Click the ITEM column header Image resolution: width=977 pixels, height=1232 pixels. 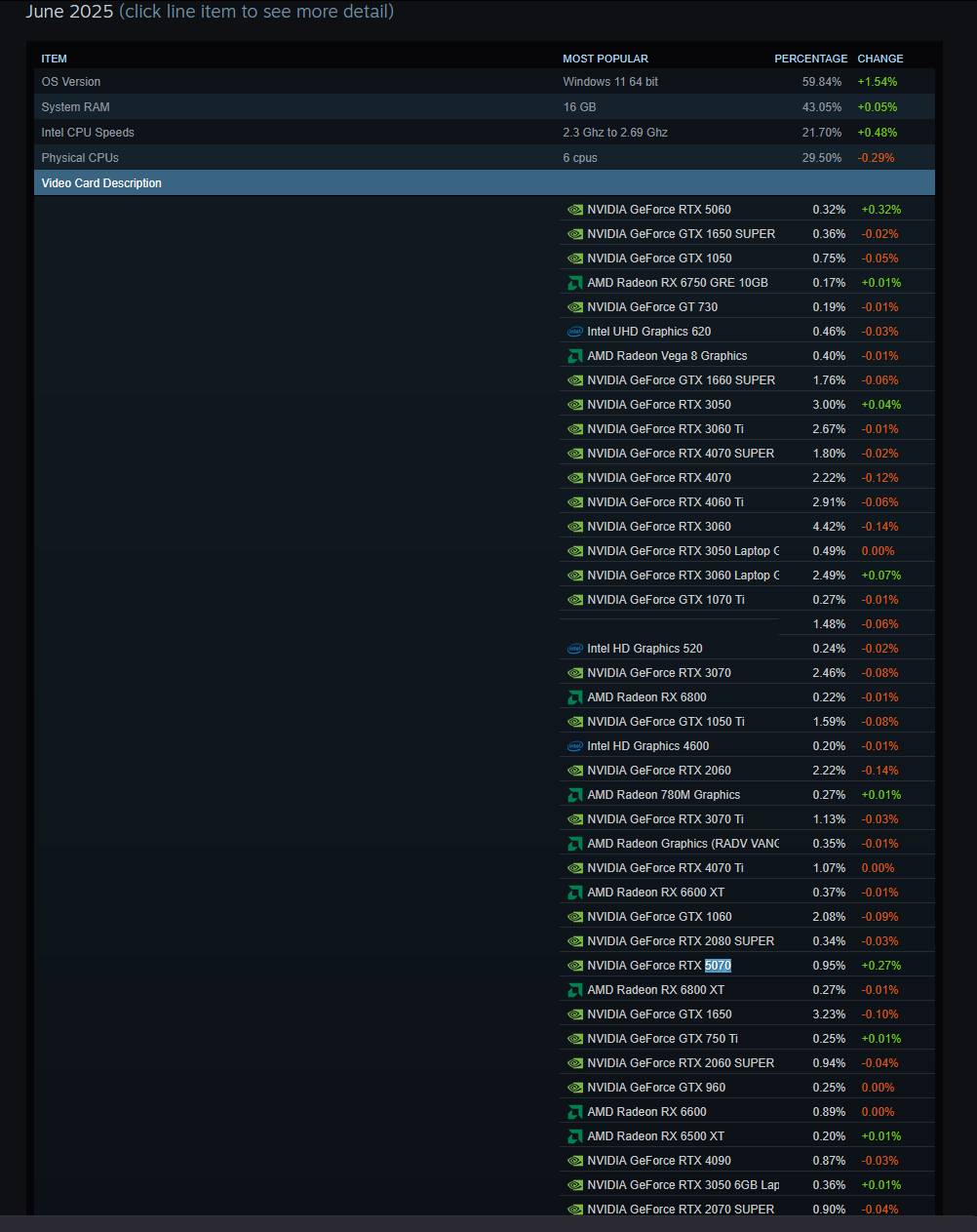55,59
